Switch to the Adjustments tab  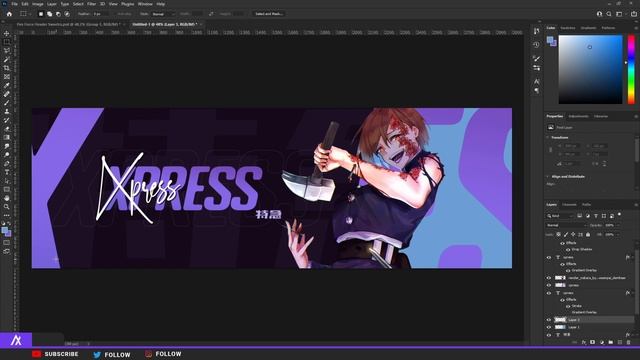point(578,116)
